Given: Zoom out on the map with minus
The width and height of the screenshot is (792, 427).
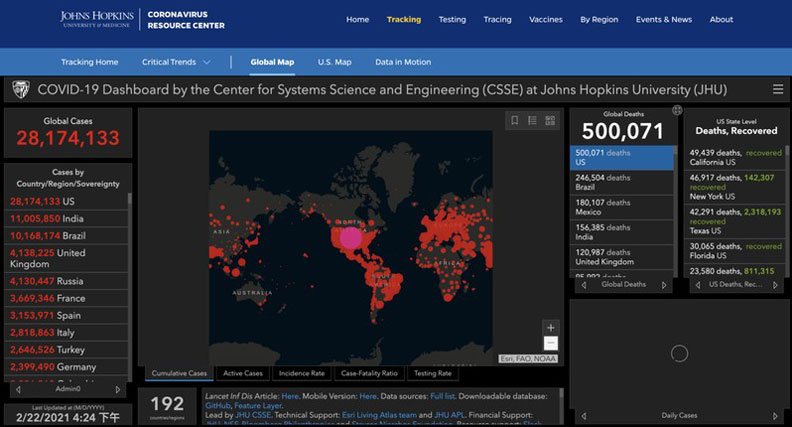Looking at the screenshot, I should 550,343.
